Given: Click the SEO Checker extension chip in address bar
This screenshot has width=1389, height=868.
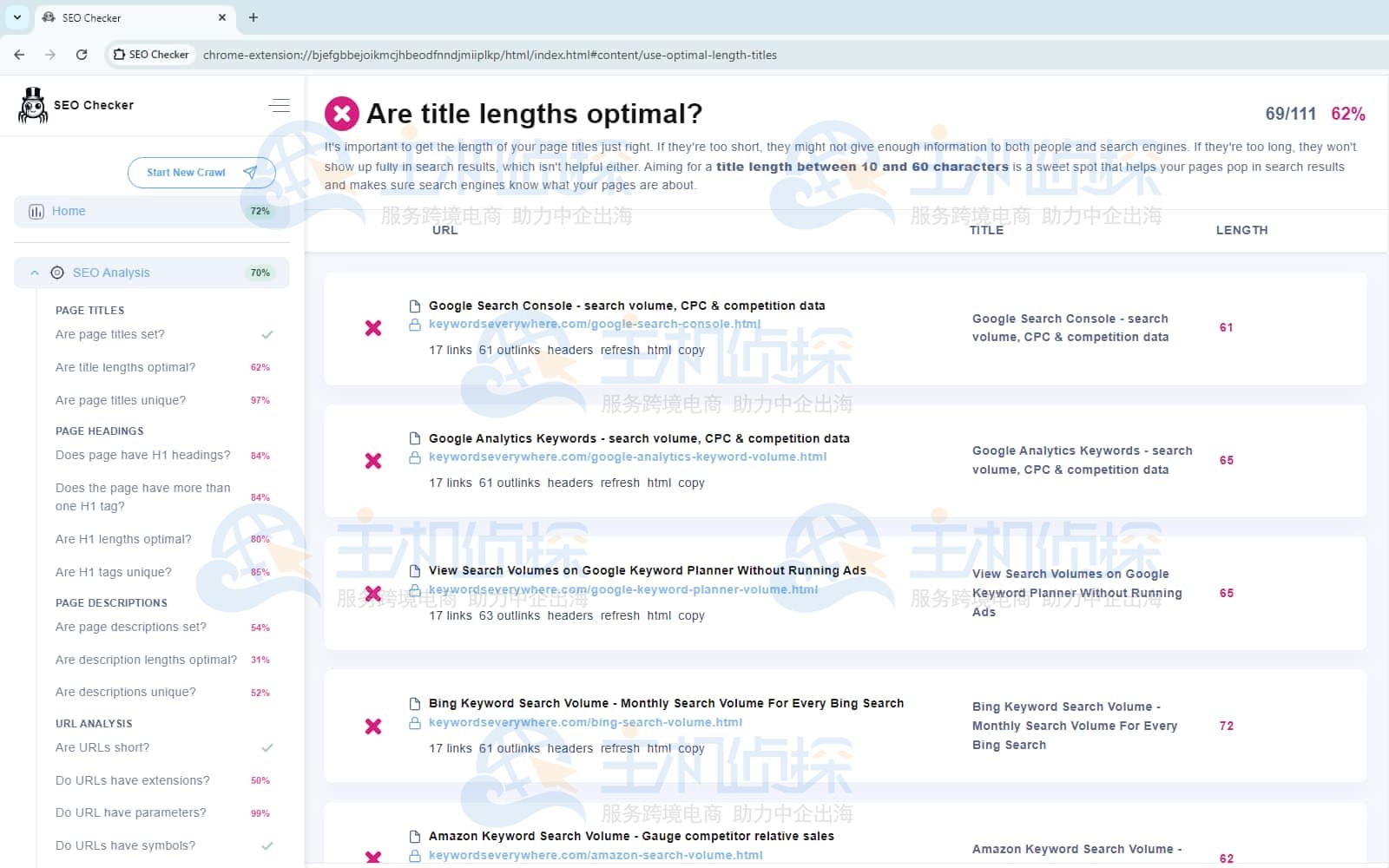Looking at the screenshot, I should (x=151, y=55).
